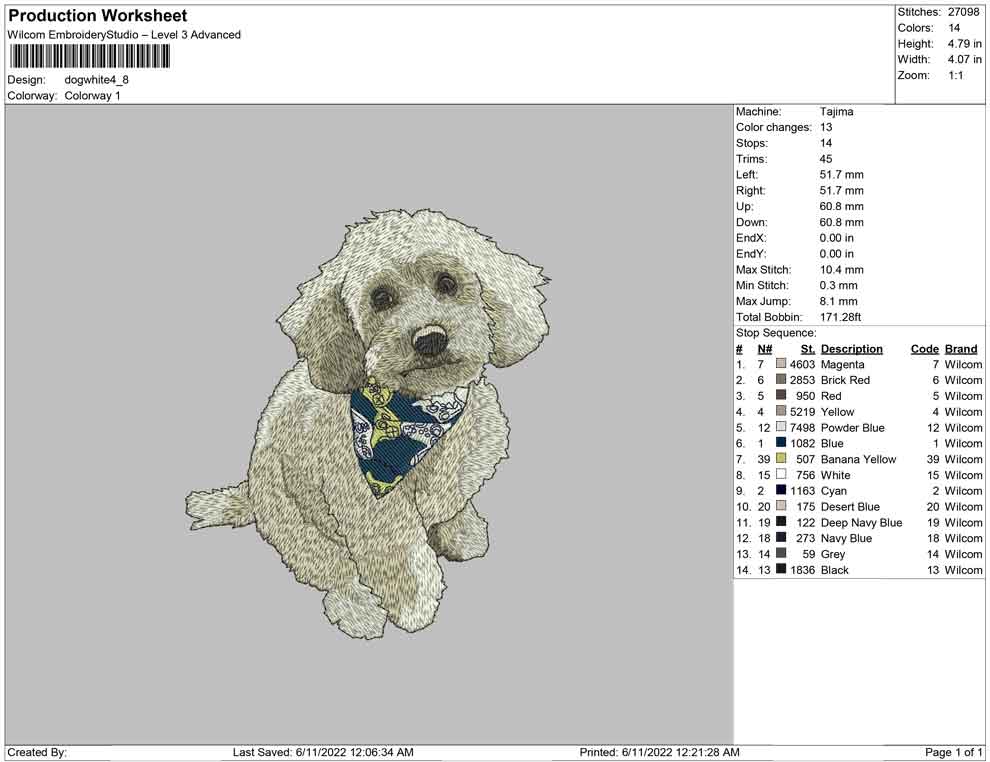Click the 'Navy Blue' description in row 12

click(847, 538)
